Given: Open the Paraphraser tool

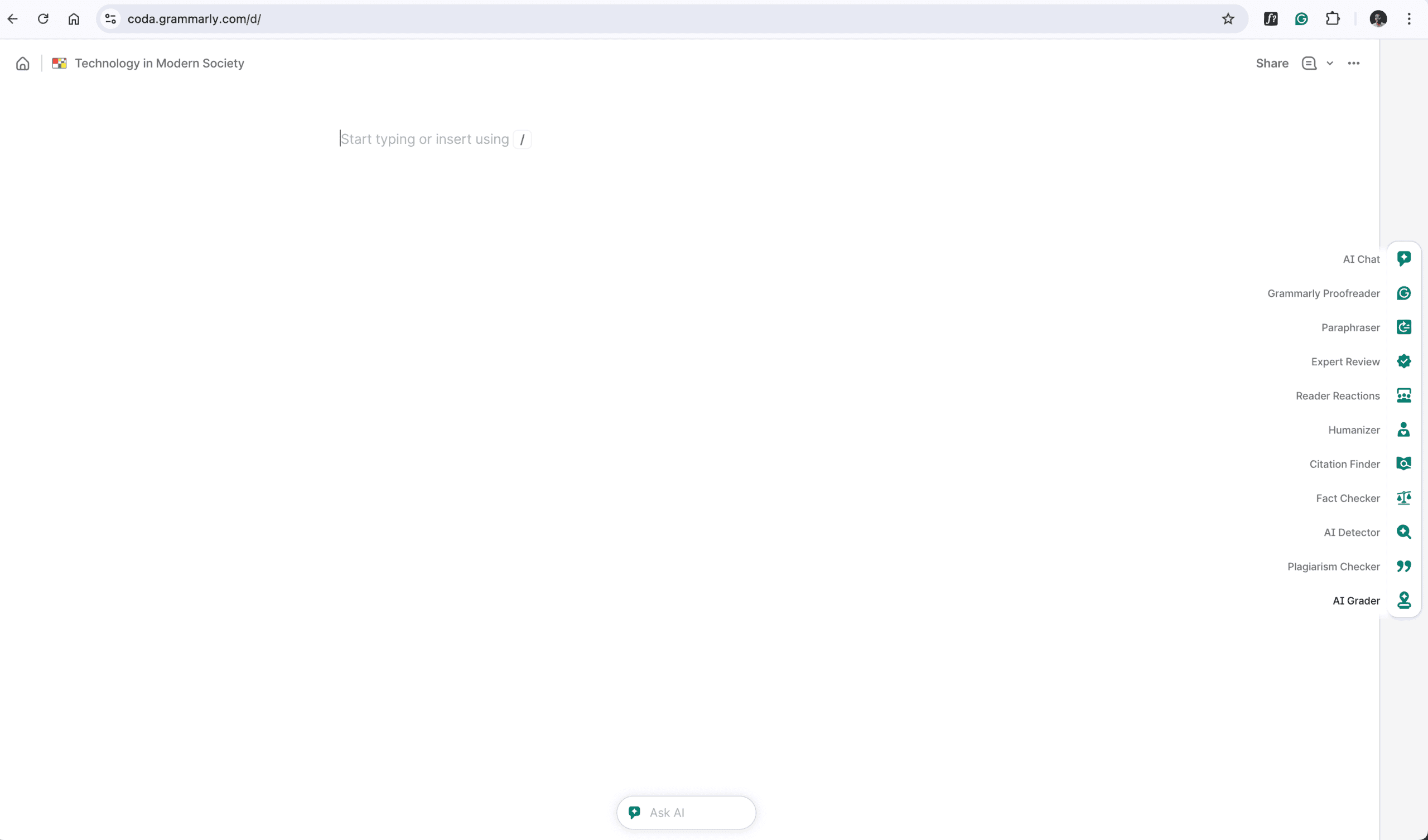Looking at the screenshot, I should (1405, 327).
